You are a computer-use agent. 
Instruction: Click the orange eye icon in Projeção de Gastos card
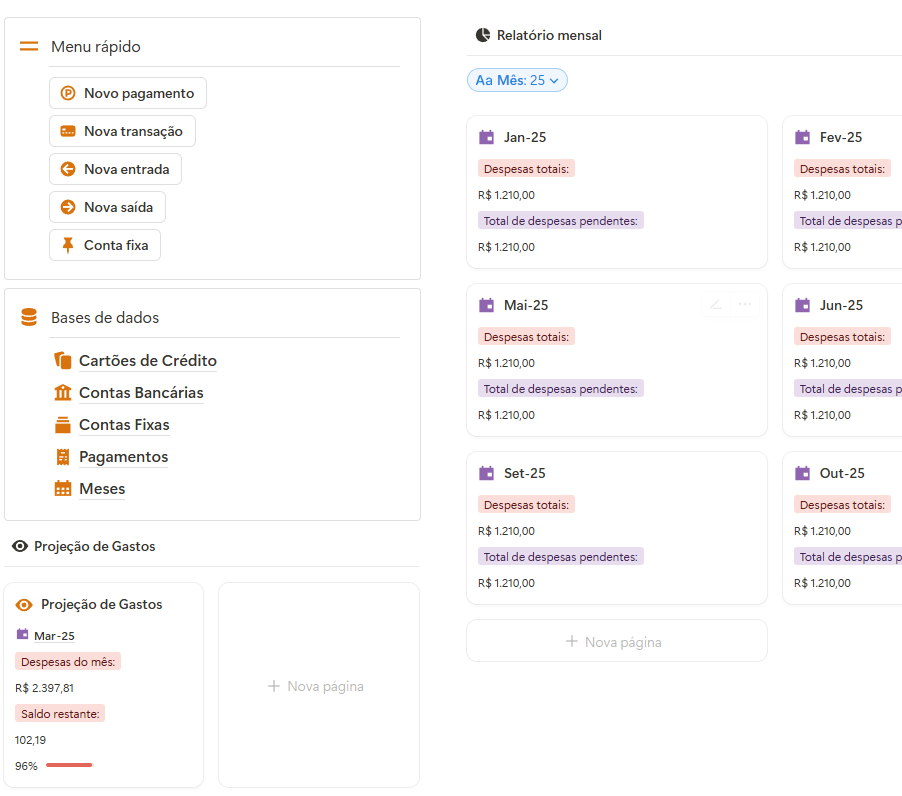pyautogui.click(x=25, y=605)
